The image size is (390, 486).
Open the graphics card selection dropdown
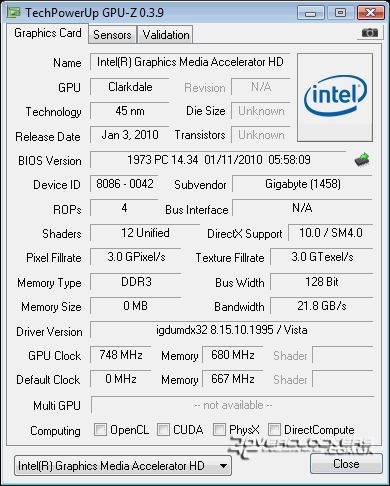(x=123, y=466)
